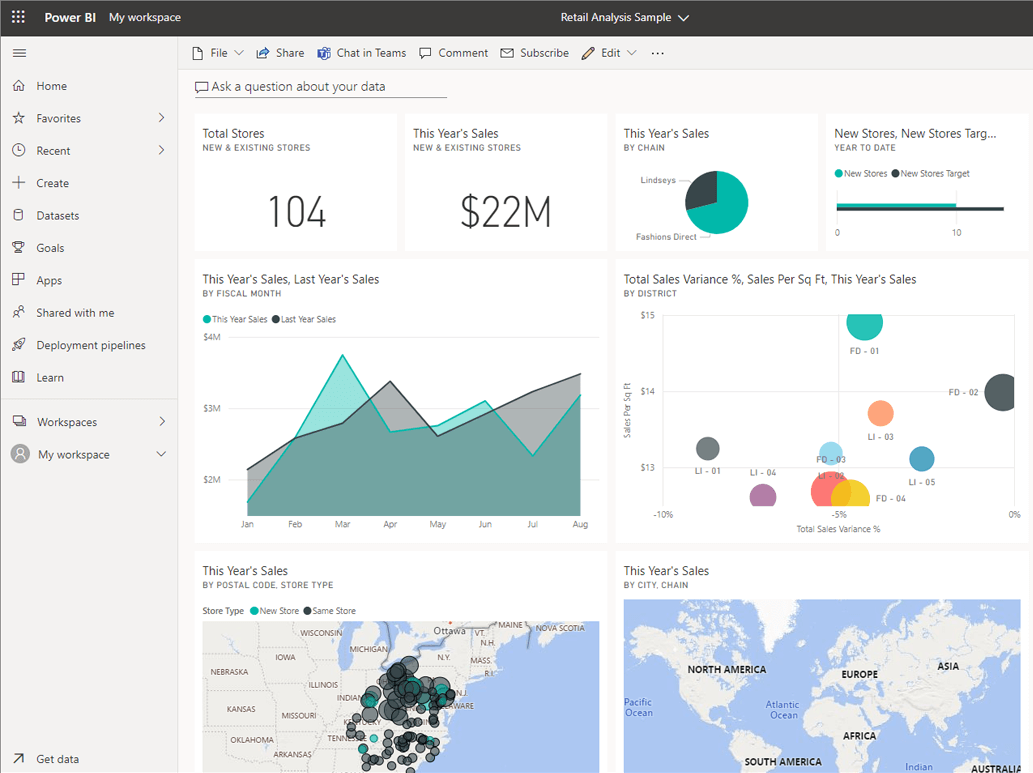Click the Recent clock icon
The height and width of the screenshot is (773, 1033).
click(19, 150)
